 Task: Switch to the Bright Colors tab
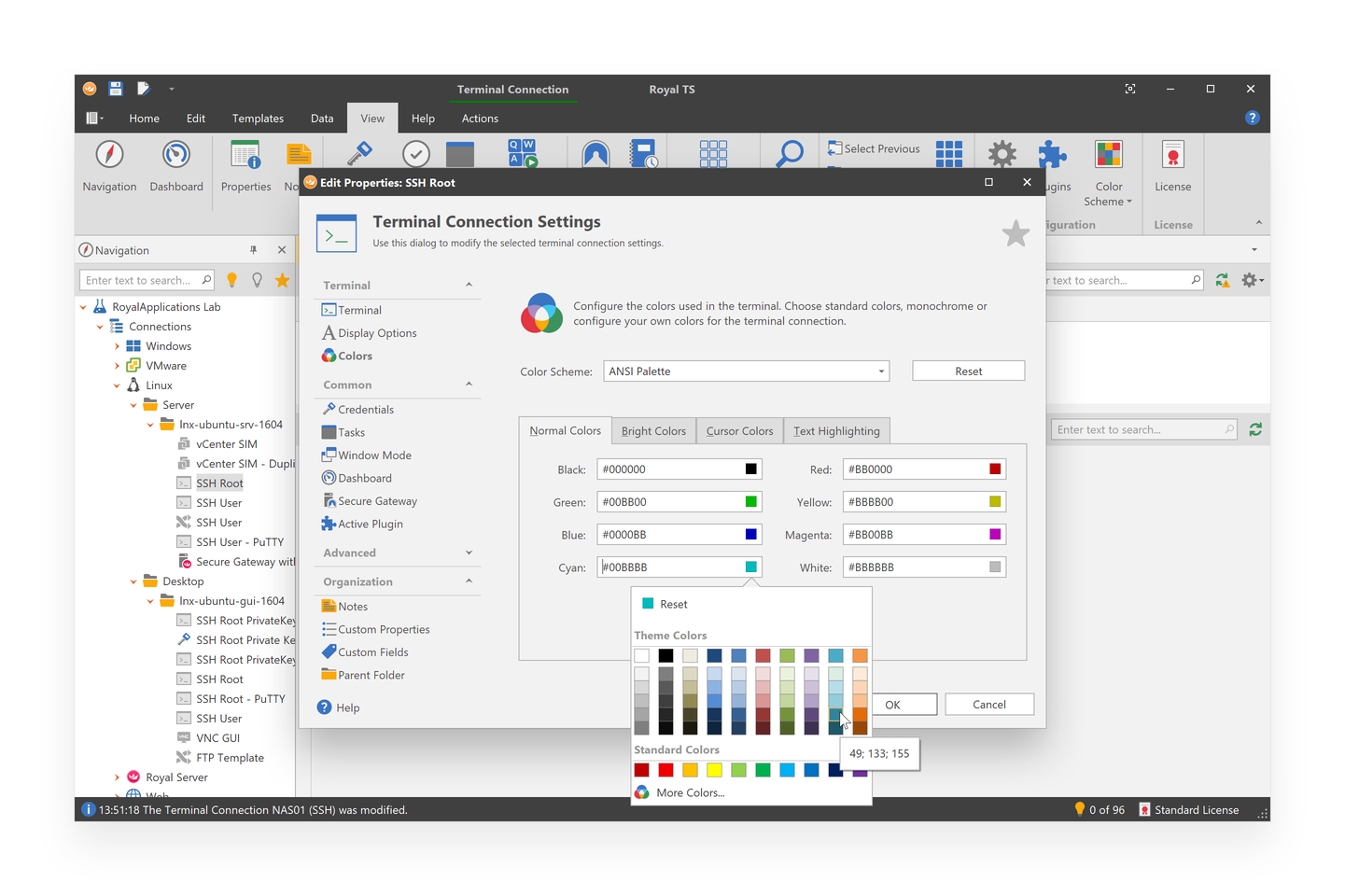point(653,431)
